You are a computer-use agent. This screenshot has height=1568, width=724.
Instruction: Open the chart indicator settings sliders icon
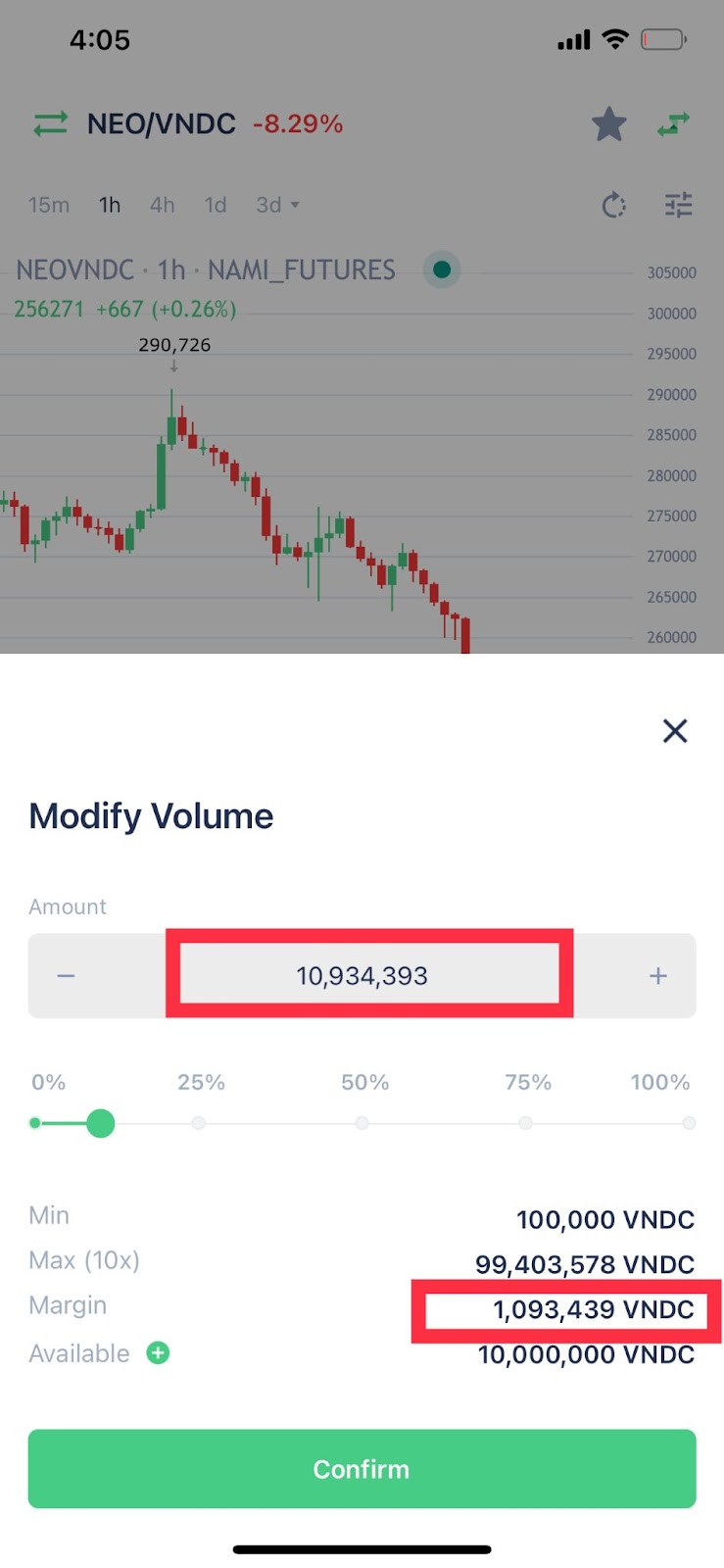click(678, 205)
